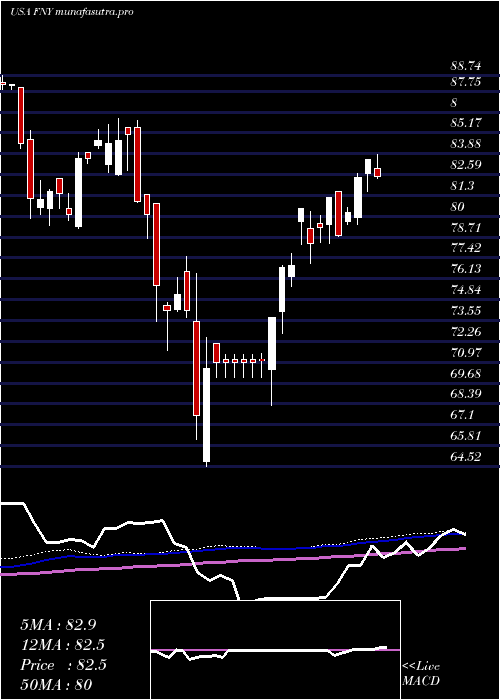Select the 69.68 price axis label
500x700 pixels.
[466, 373]
